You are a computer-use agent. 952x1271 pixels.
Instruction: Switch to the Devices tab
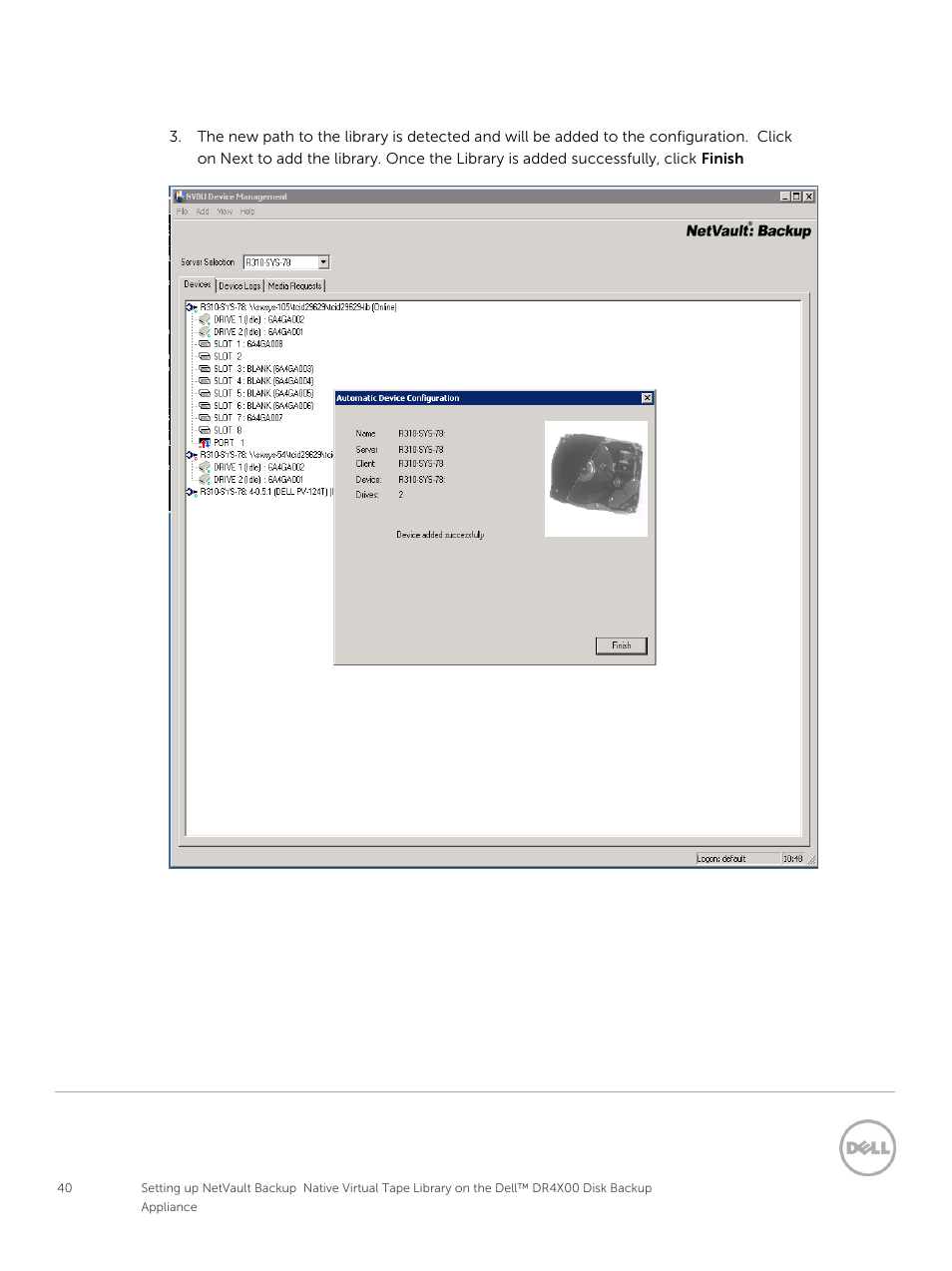pyautogui.click(x=198, y=284)
